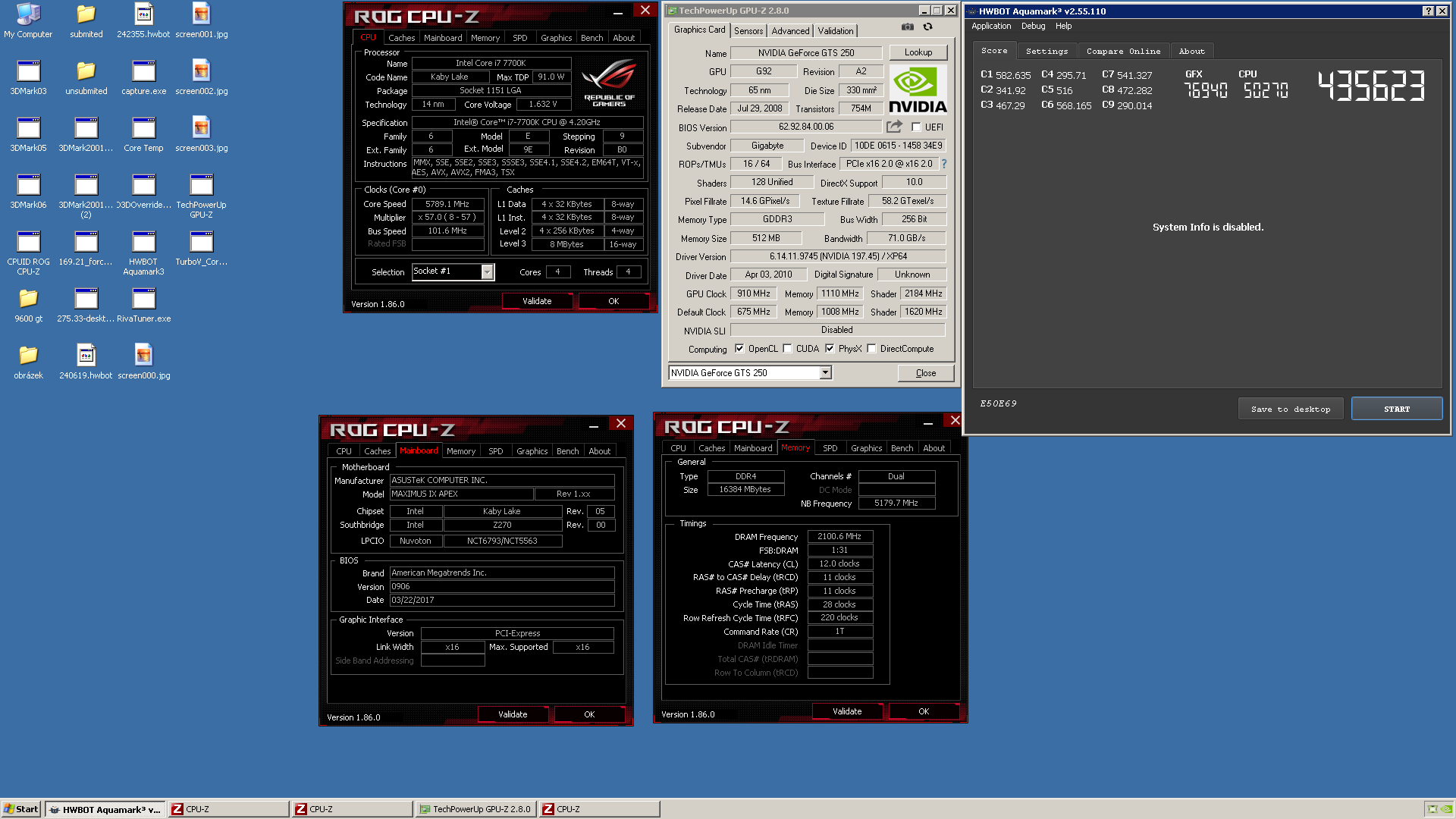Image resolution: width=1456 pixels, height=819 pixels.
Task: Toggle the PhysX checkbox
Action: coord(830,349)
